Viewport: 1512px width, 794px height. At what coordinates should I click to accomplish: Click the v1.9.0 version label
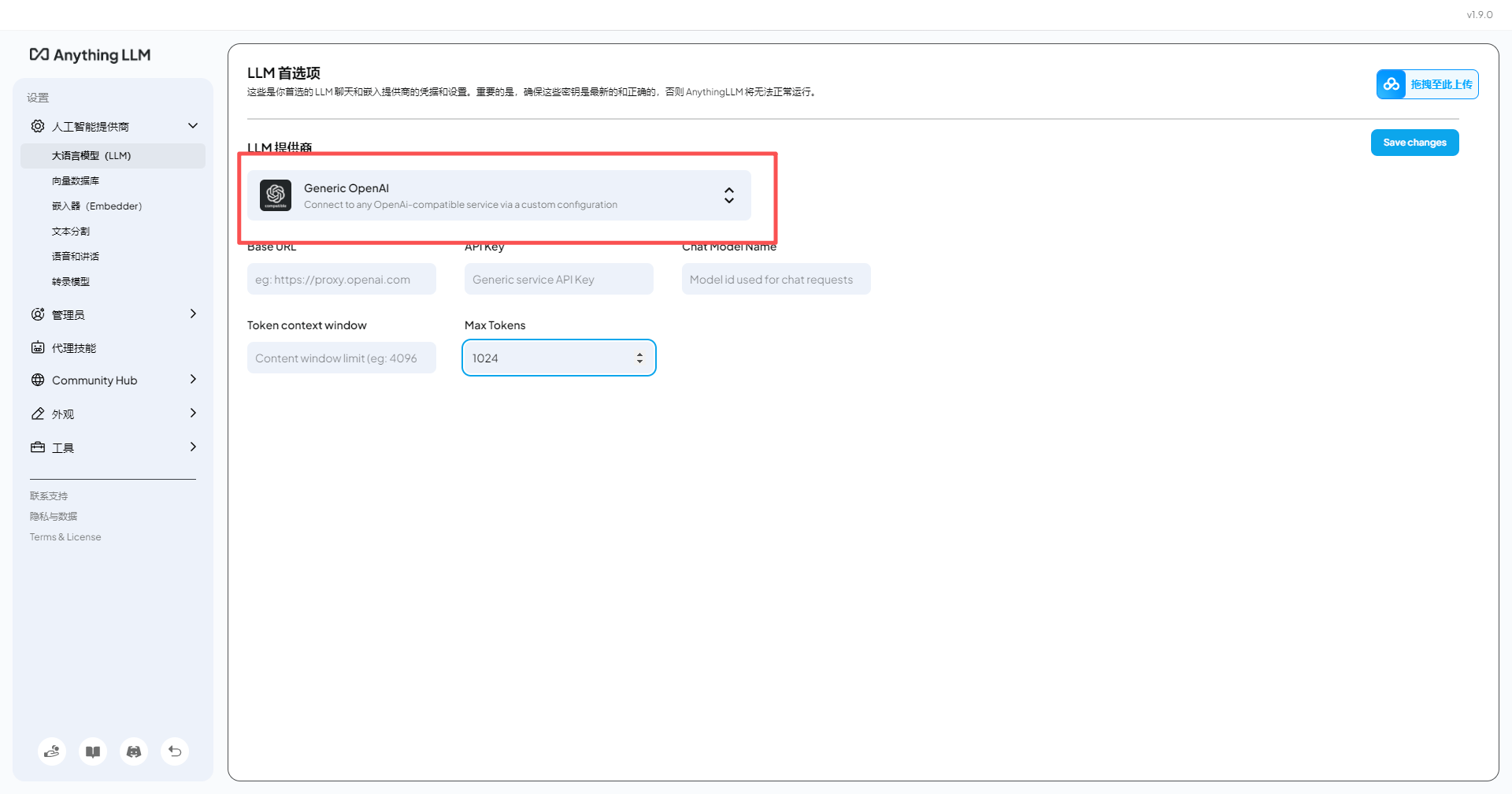tap(1479, 14)
